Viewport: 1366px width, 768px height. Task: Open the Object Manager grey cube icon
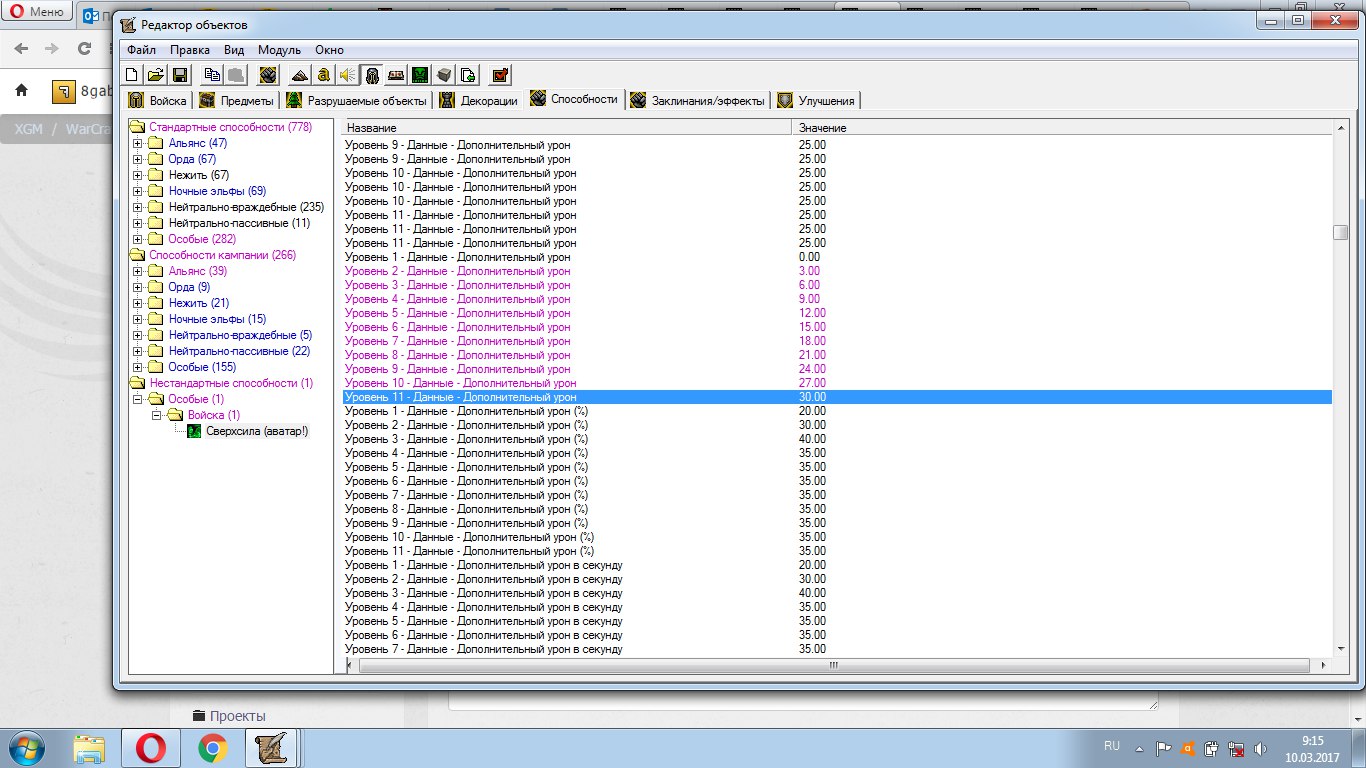click(444, 74)
